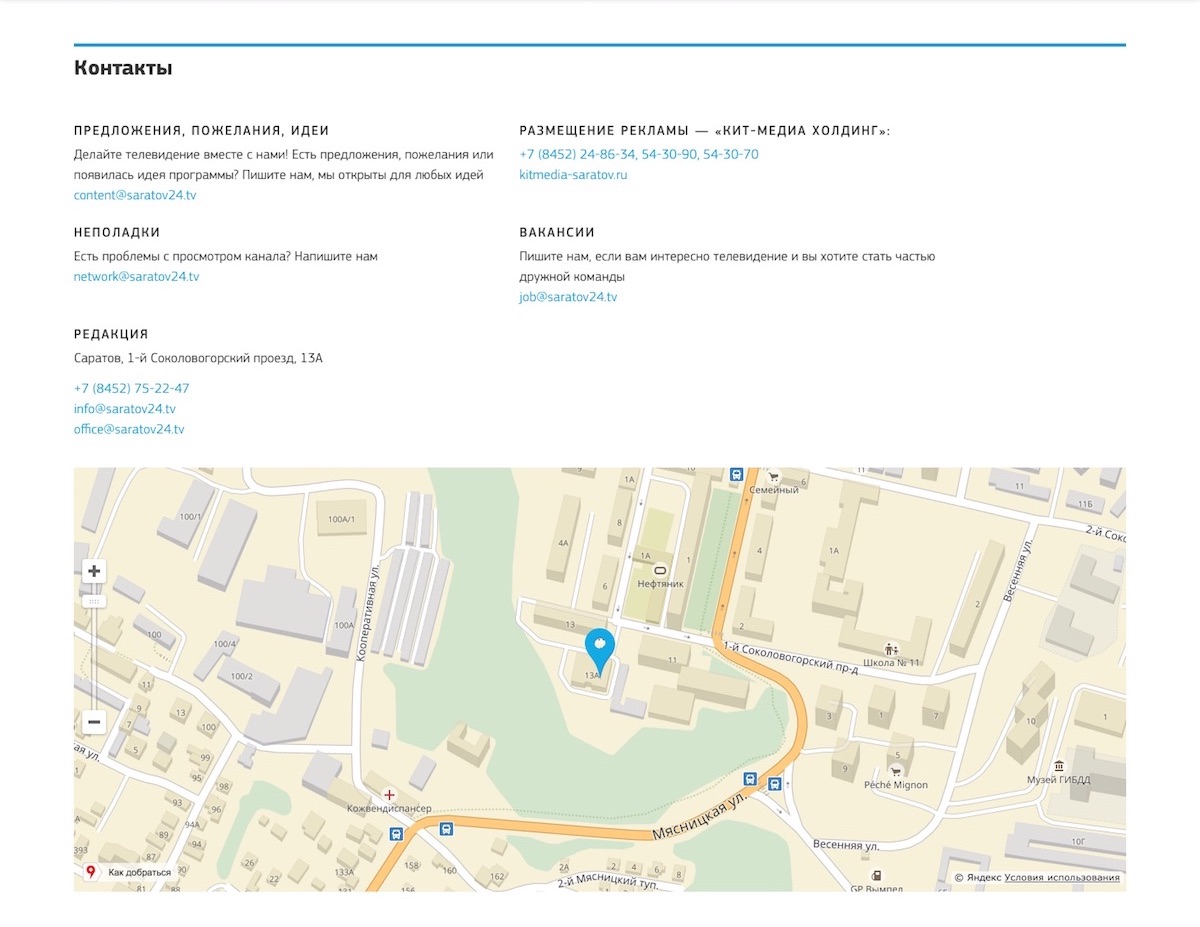The width and height of the screenshot is (1200, 927).
Task: Click the network@saratov24.tv email link
Action: pos(136,276)
